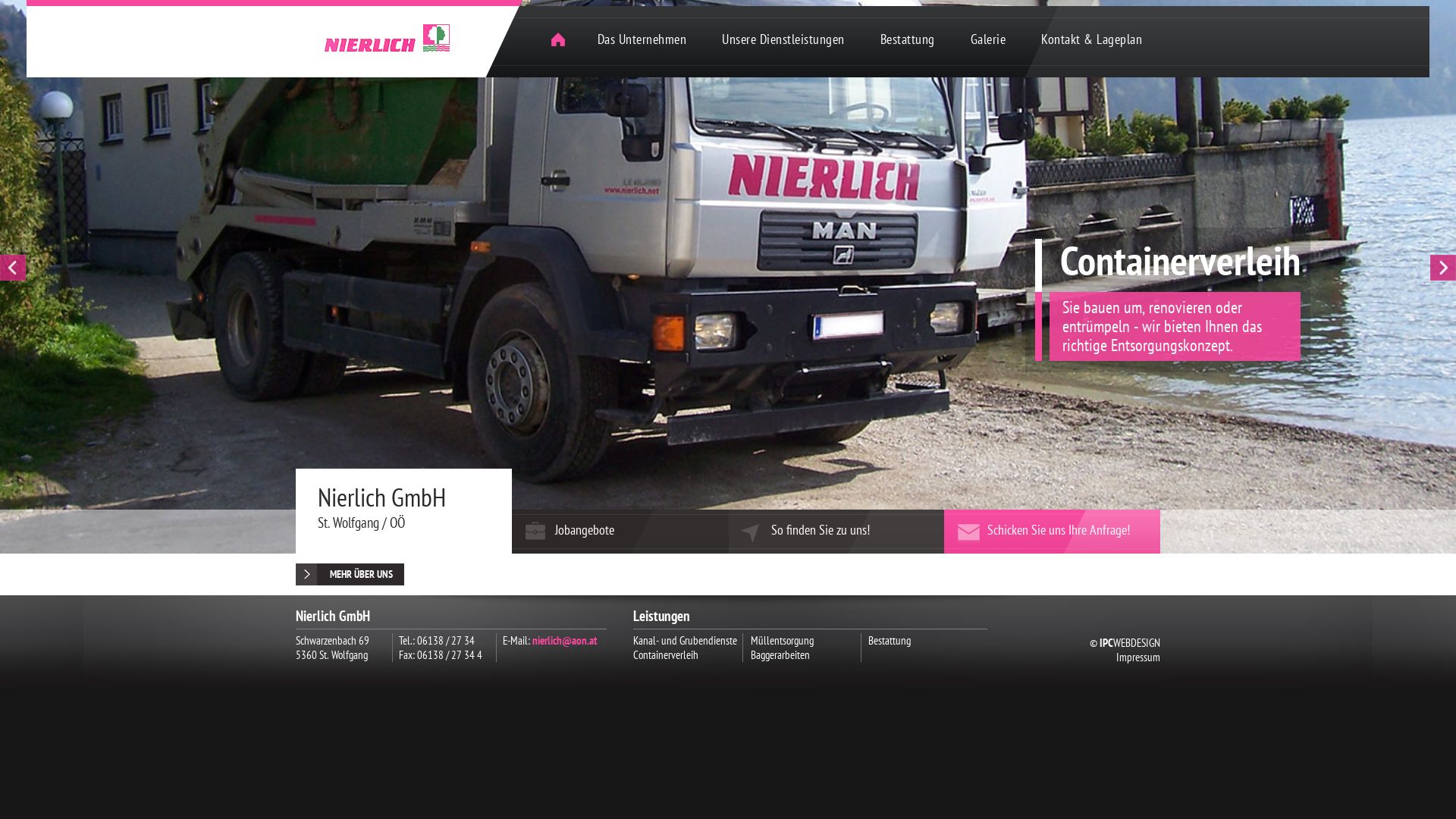The image size is (1456, 819).
Task: Open Kanal- und Grubendienste footer link
Action: coord(685,641)
